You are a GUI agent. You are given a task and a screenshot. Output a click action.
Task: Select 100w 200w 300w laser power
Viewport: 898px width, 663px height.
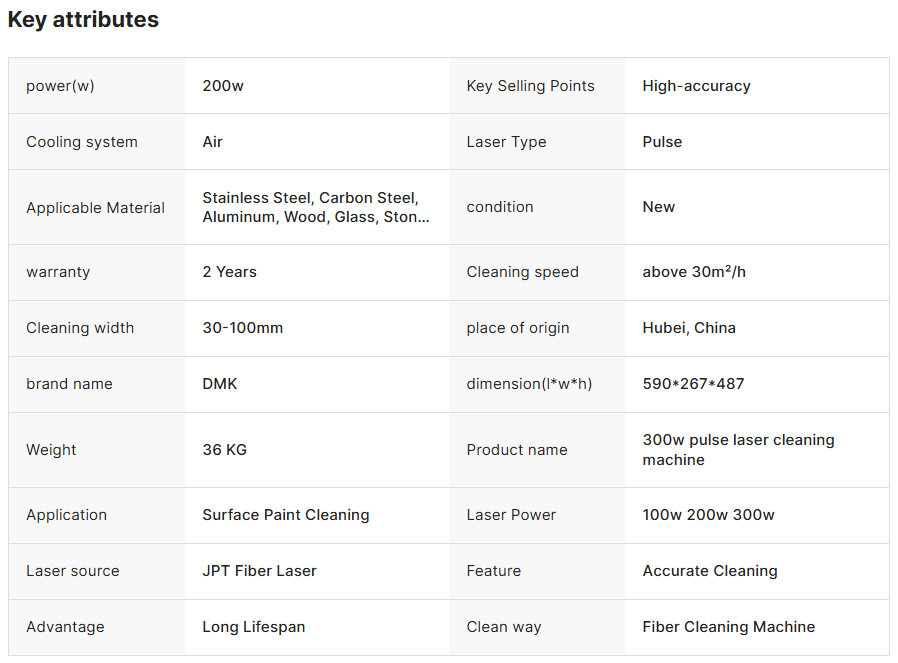(x=708, y=515)
